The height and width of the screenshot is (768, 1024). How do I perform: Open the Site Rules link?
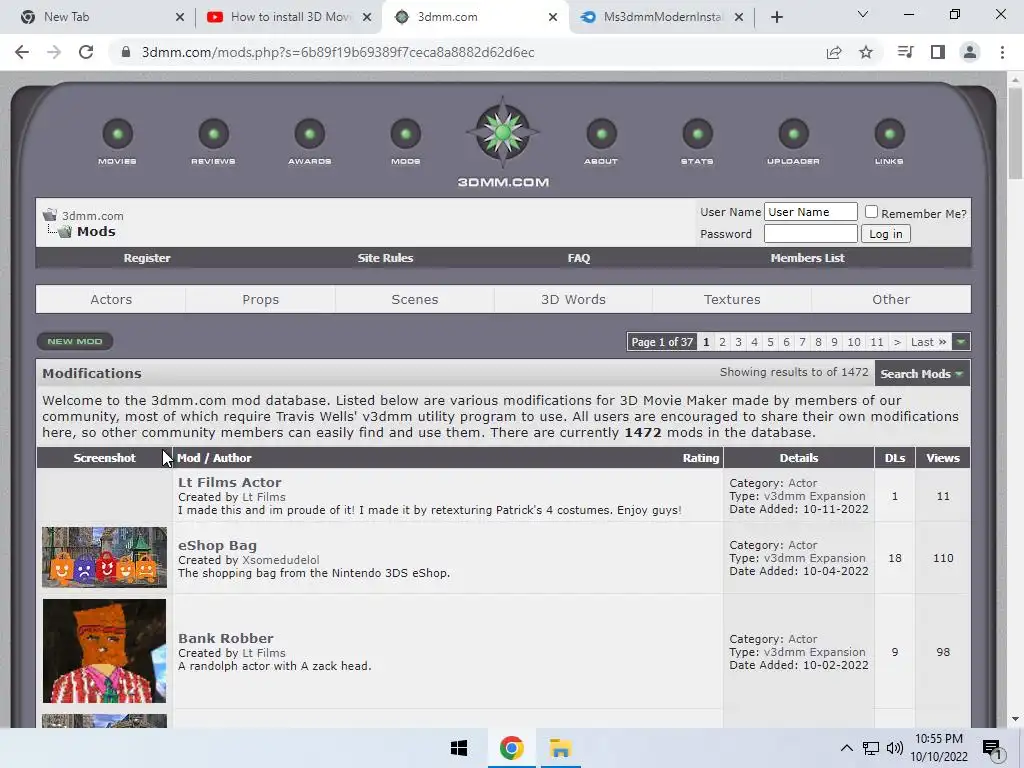pos(385,258)
